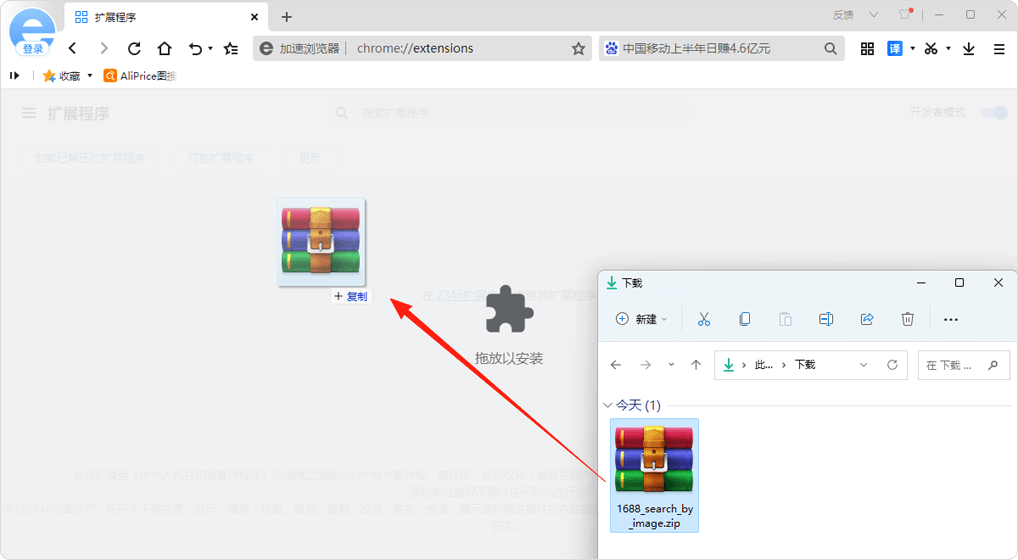Collapse the 今天 file group
Image resolution: width=1018 pixels, height=560 pixels.
coord(607,405)
